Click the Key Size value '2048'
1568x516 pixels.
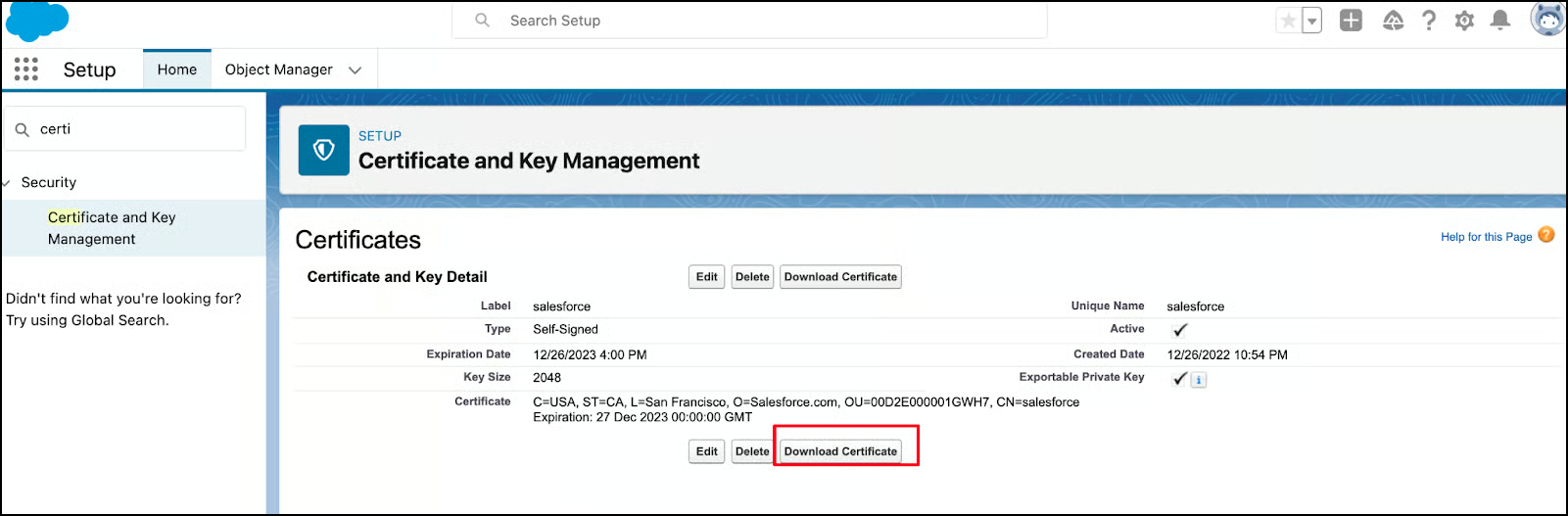tap(546, 378)
